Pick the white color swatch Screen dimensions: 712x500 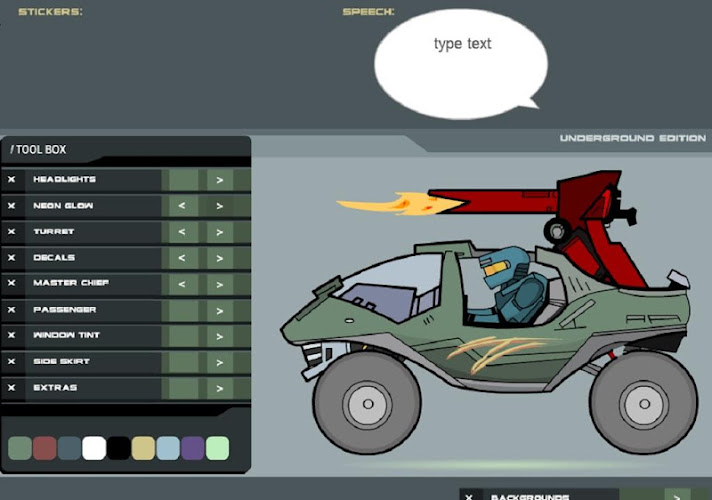coord(94,448)
